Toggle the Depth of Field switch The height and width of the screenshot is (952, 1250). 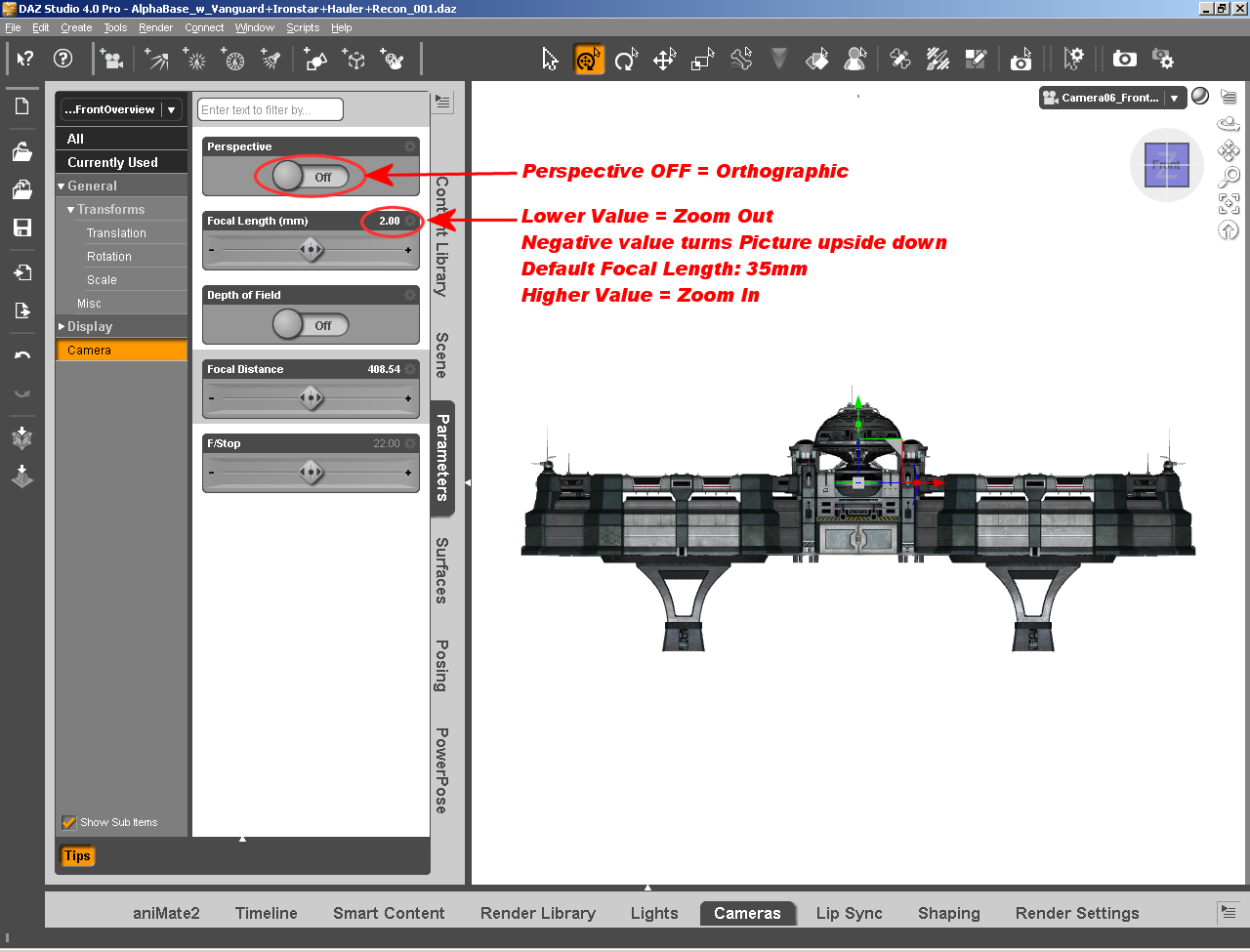pos(310,325)
